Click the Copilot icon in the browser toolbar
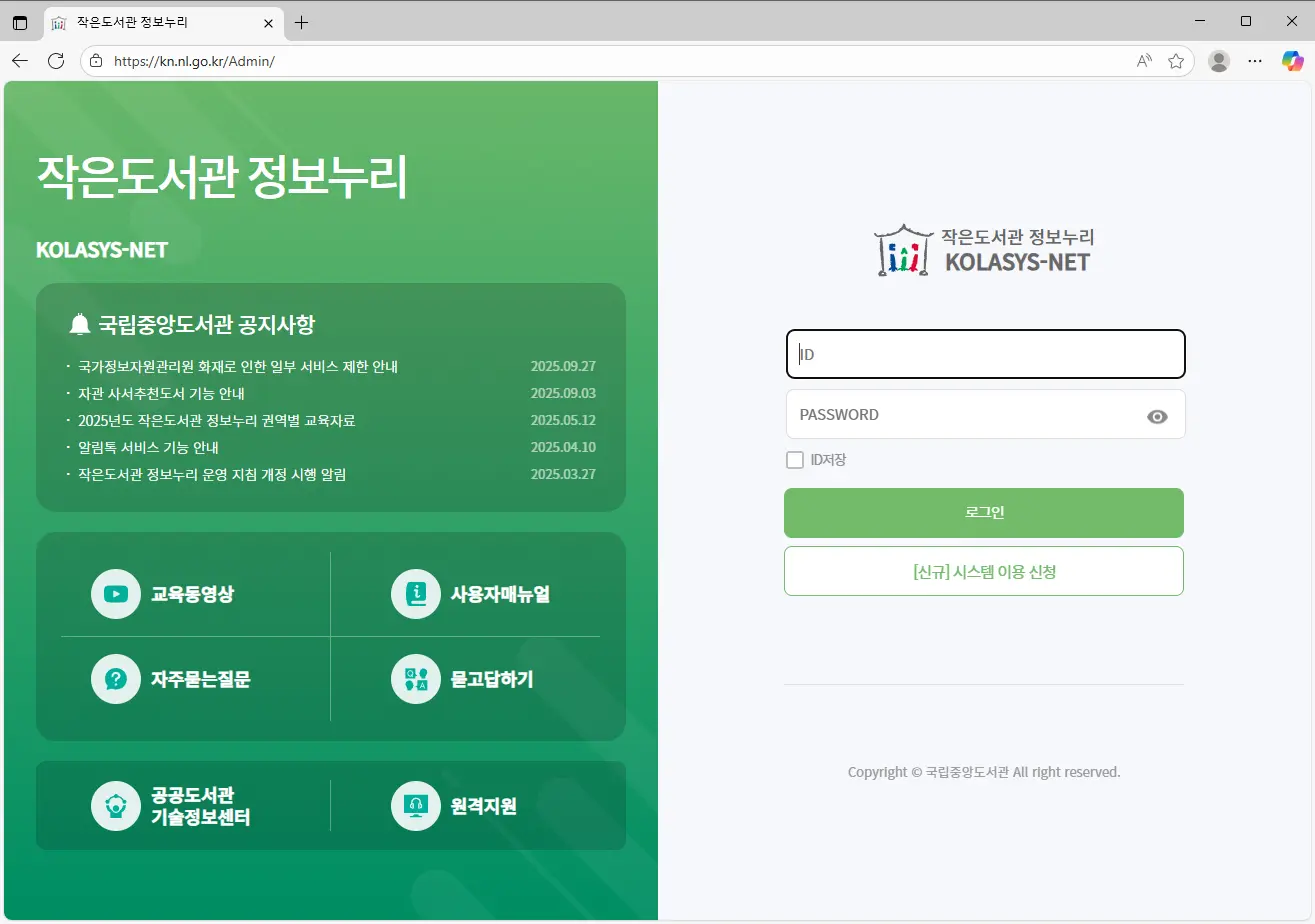The height and width of the screenshot is (924, 1315). [x=1293, y=61]
